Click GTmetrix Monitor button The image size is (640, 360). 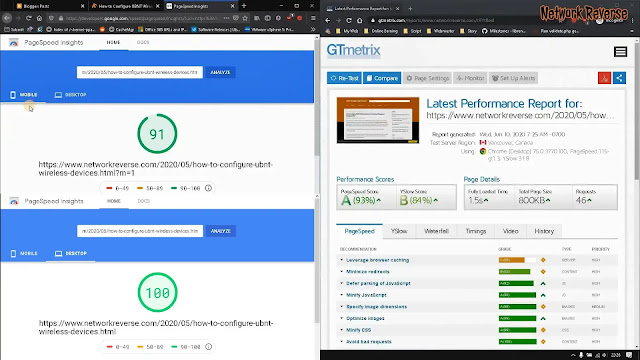[470, 78]
